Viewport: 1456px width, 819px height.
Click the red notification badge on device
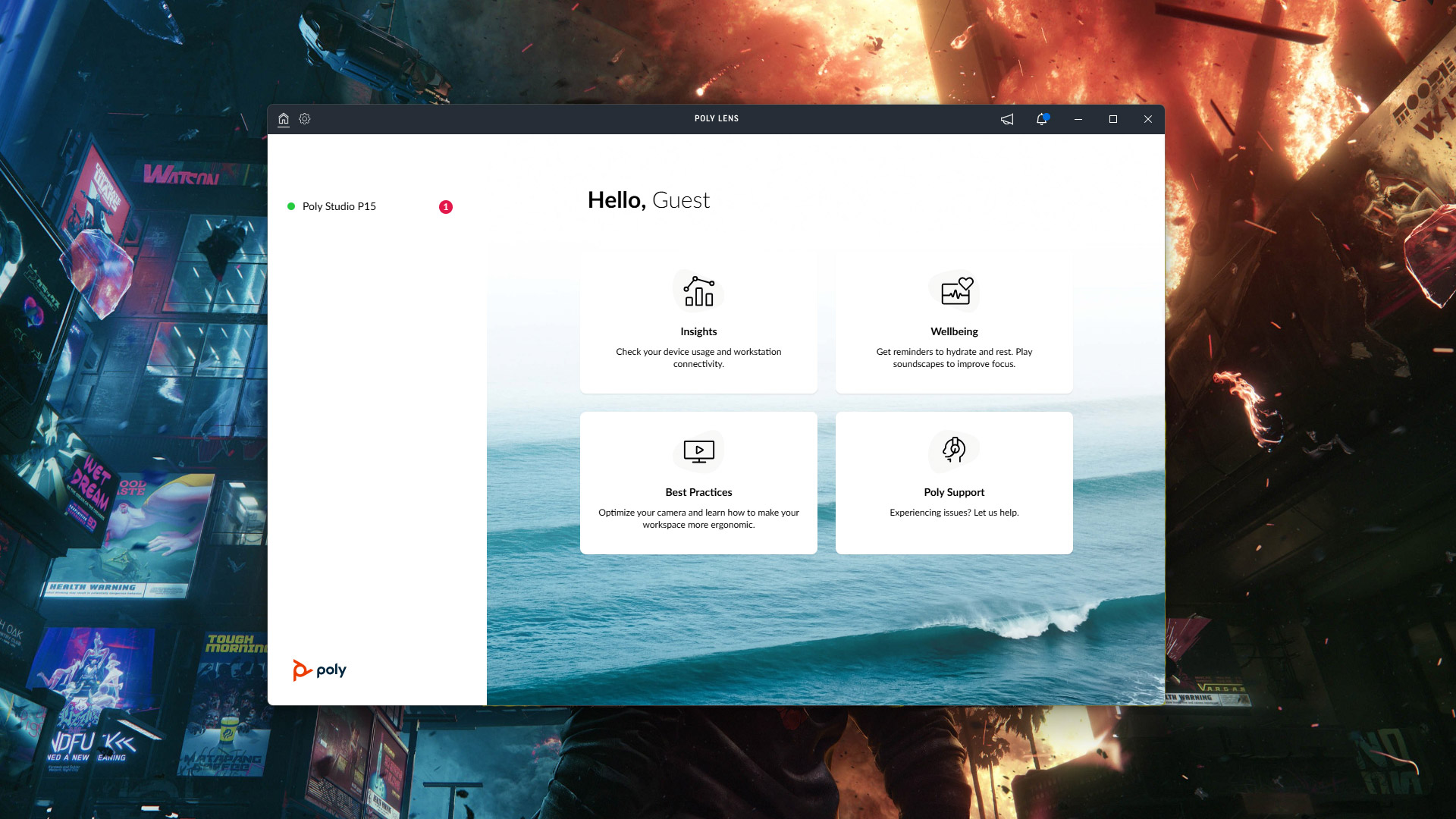click(x=446, y=207)
